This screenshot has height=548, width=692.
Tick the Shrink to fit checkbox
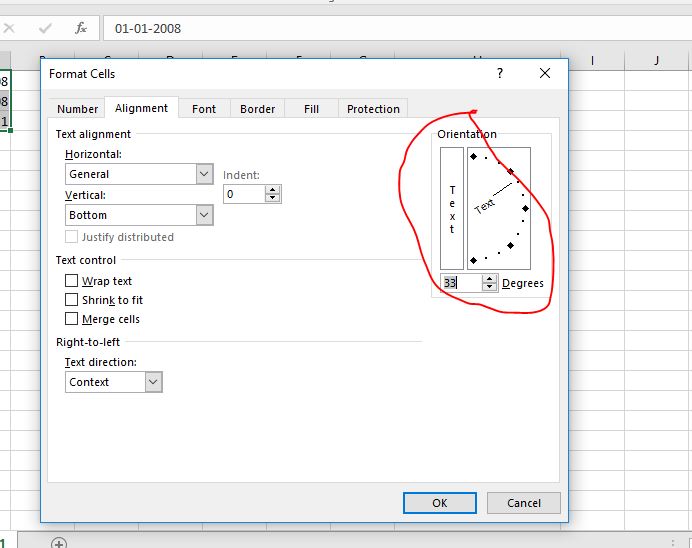71,300
